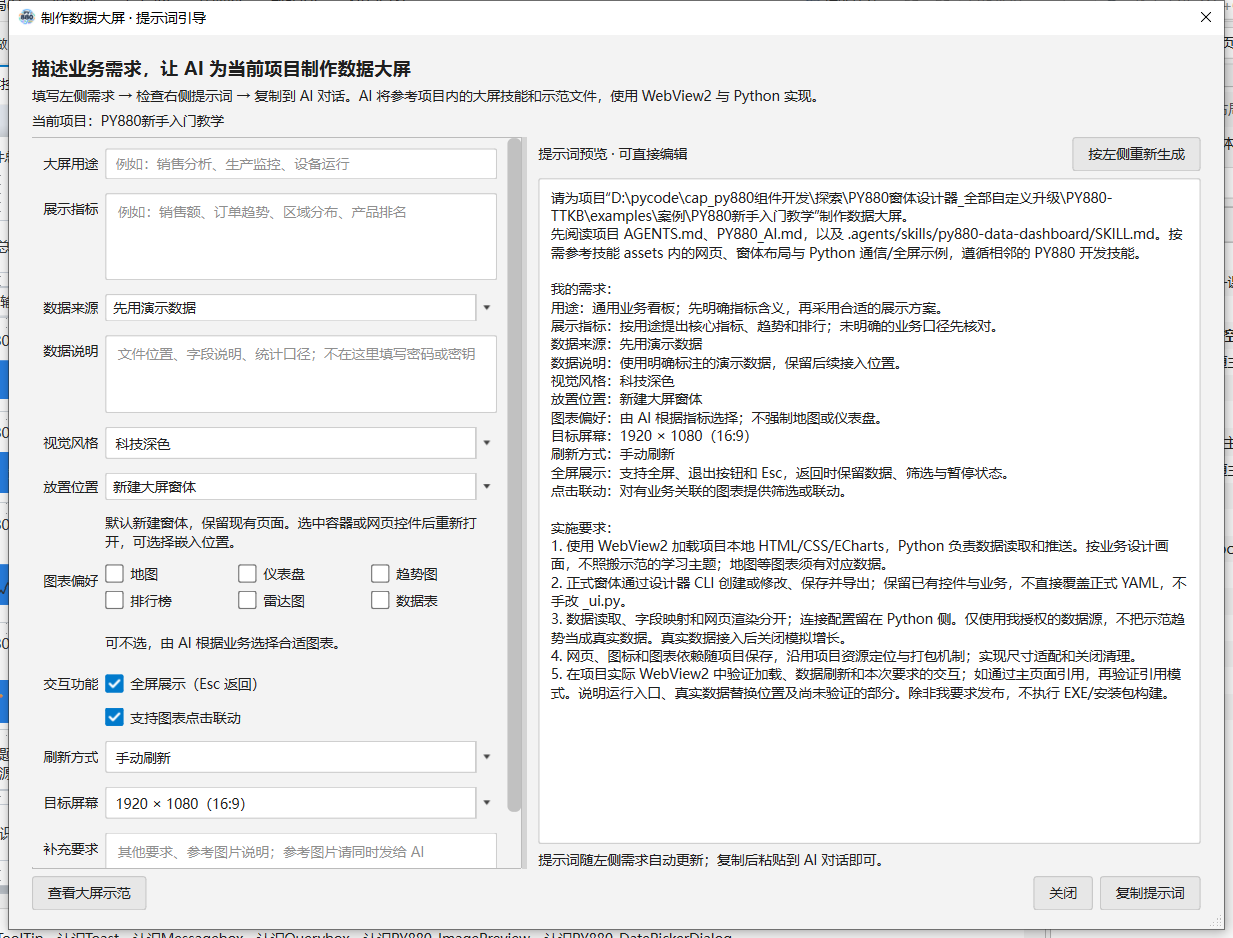Click the 当前项目：PY880新手入门教学 text
This screenshot has width=1233, height=938.
coord(128,121)
